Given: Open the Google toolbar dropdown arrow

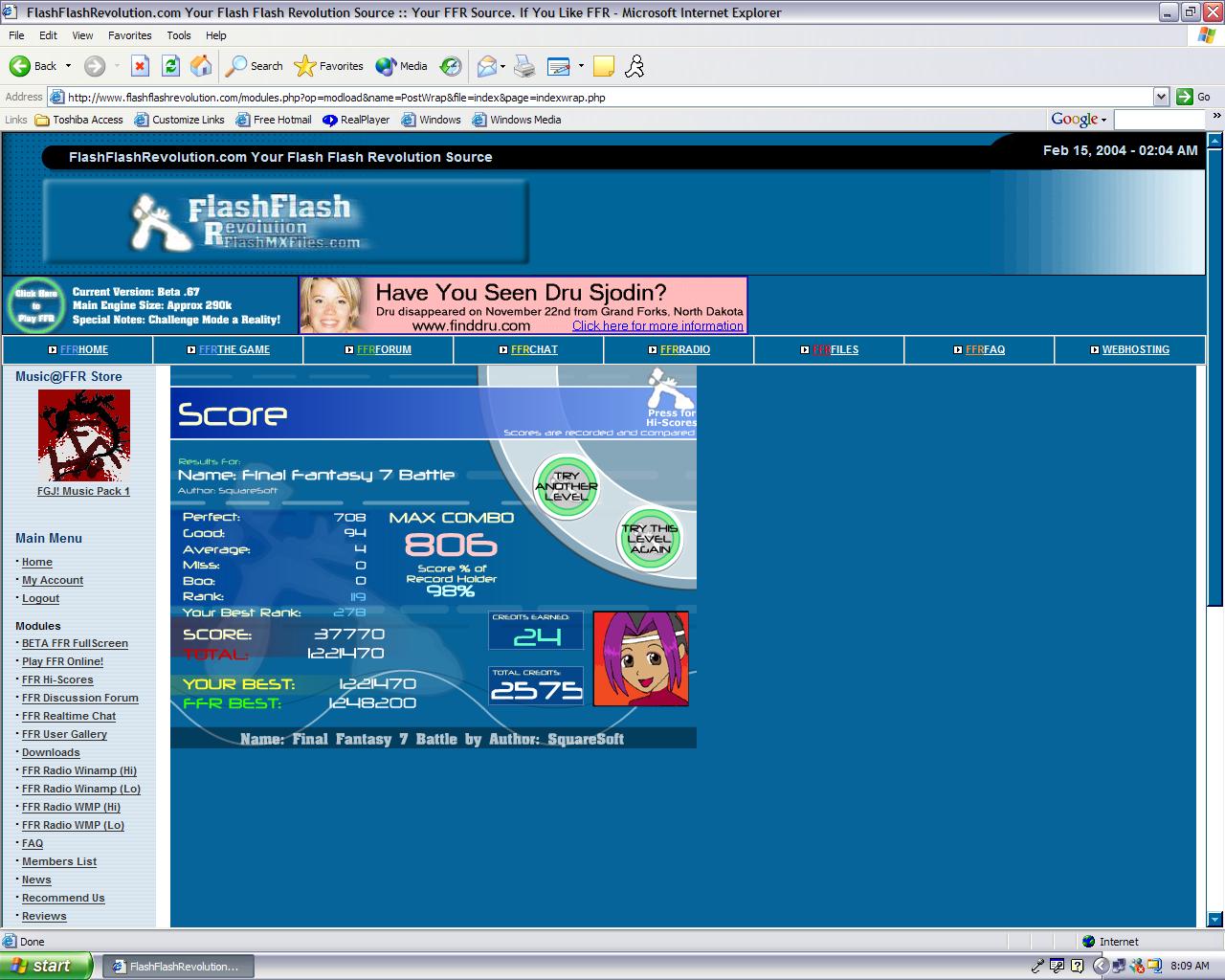Looking at the screenshot, I should click(x=1103, y=121).
